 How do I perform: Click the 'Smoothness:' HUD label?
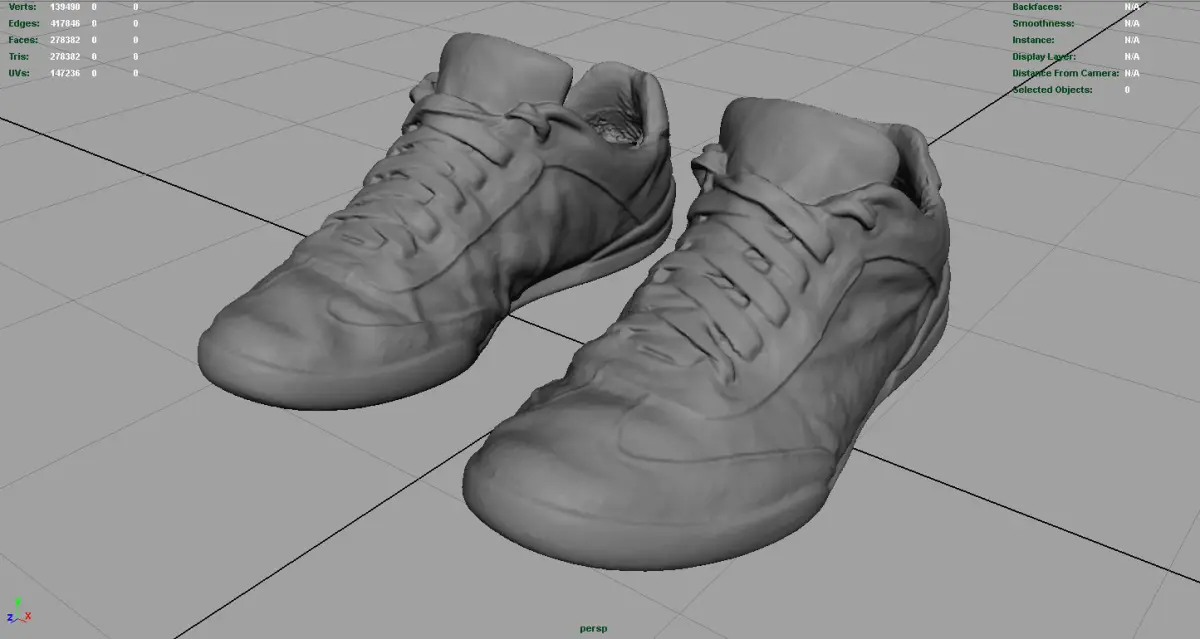1043,24
